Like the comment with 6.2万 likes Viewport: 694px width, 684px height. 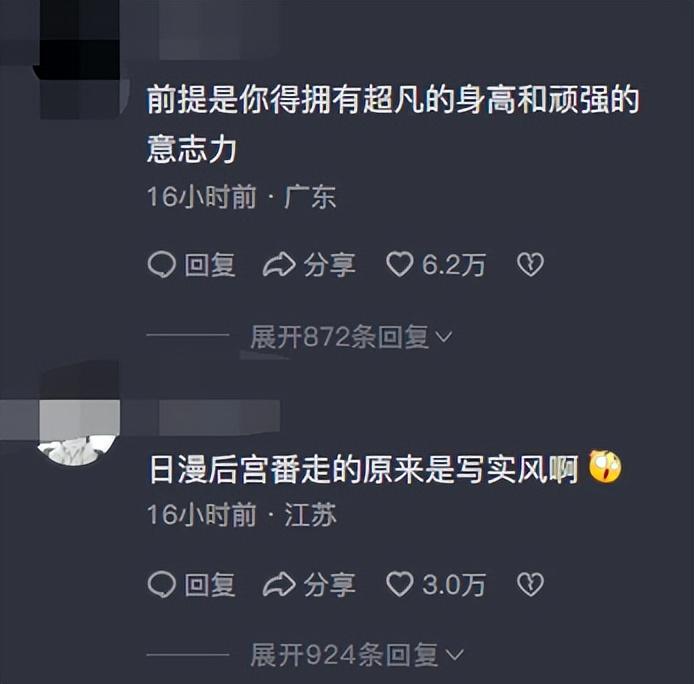coord(400,264)
